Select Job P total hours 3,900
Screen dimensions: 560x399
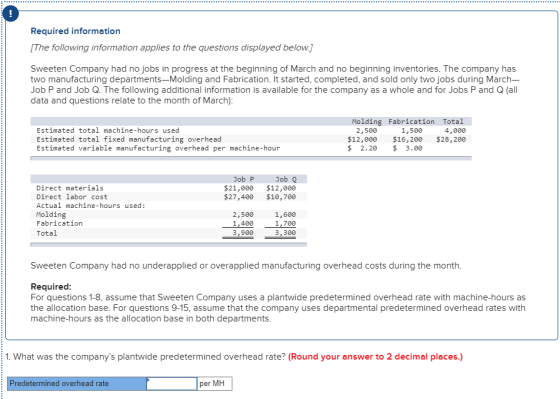tap(243, 233)
